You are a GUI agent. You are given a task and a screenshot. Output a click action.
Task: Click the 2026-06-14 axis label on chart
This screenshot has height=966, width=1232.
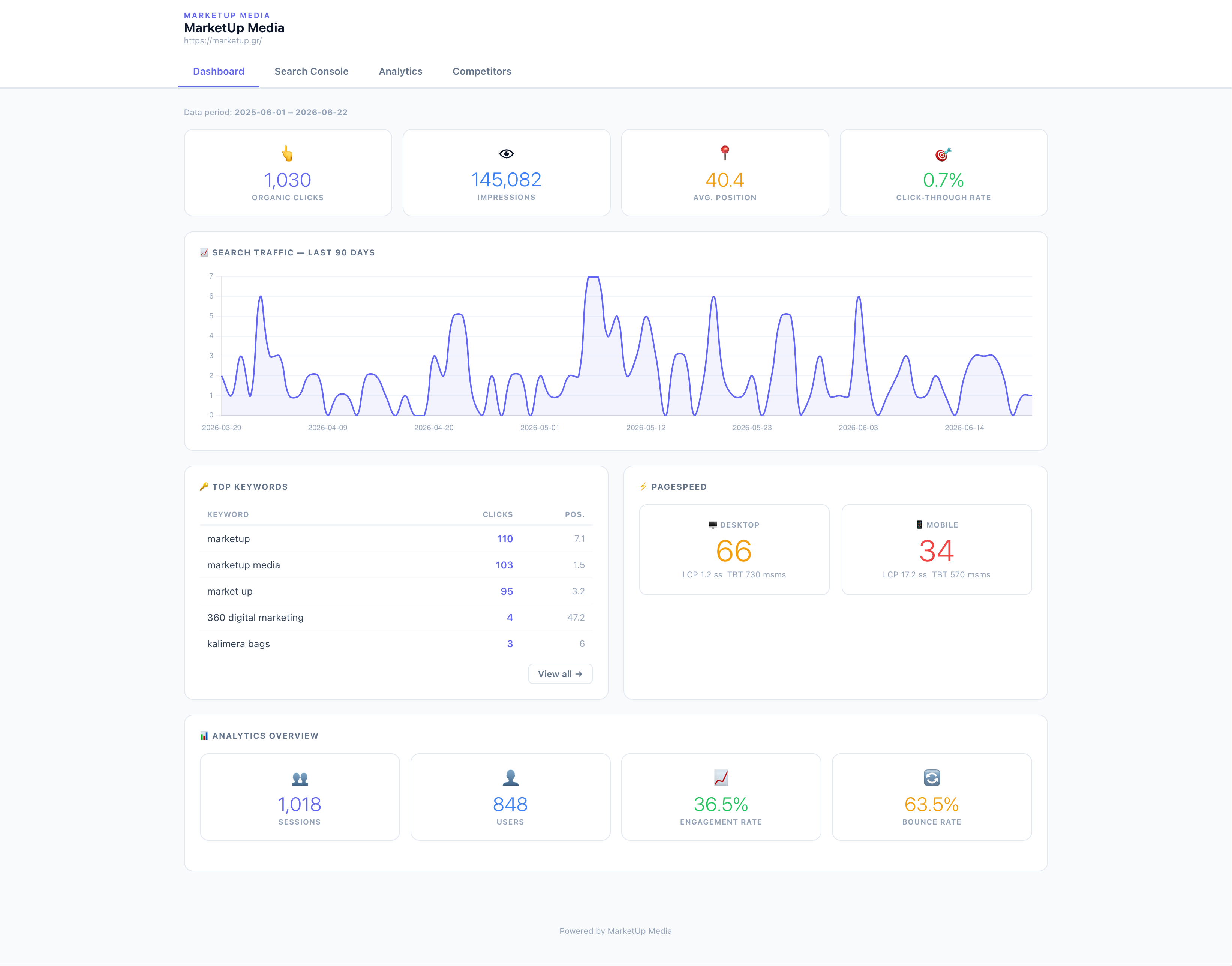[965, 427]
